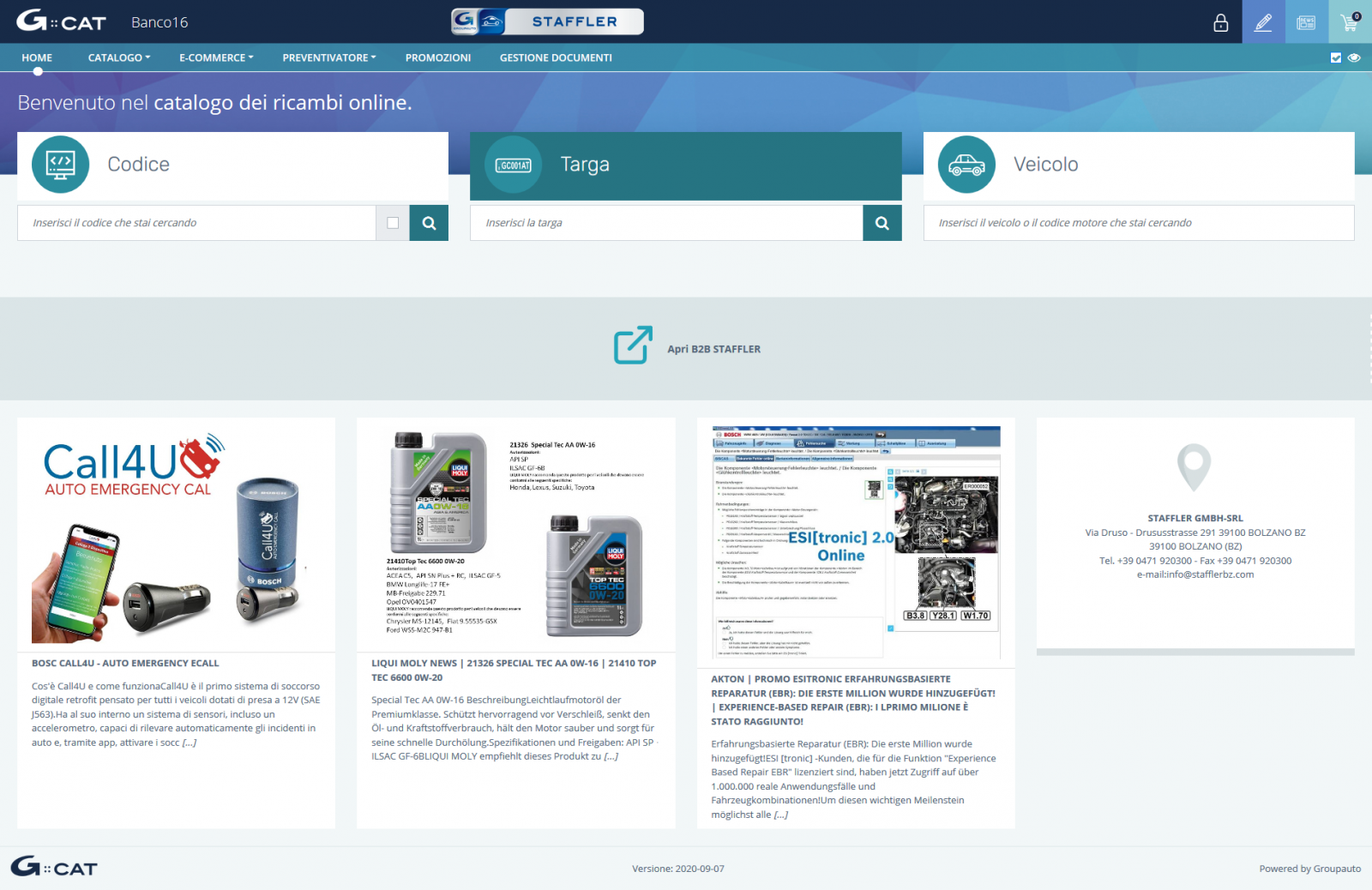Toggle the white checkmark icon in the nav bar

[1335, 57]
